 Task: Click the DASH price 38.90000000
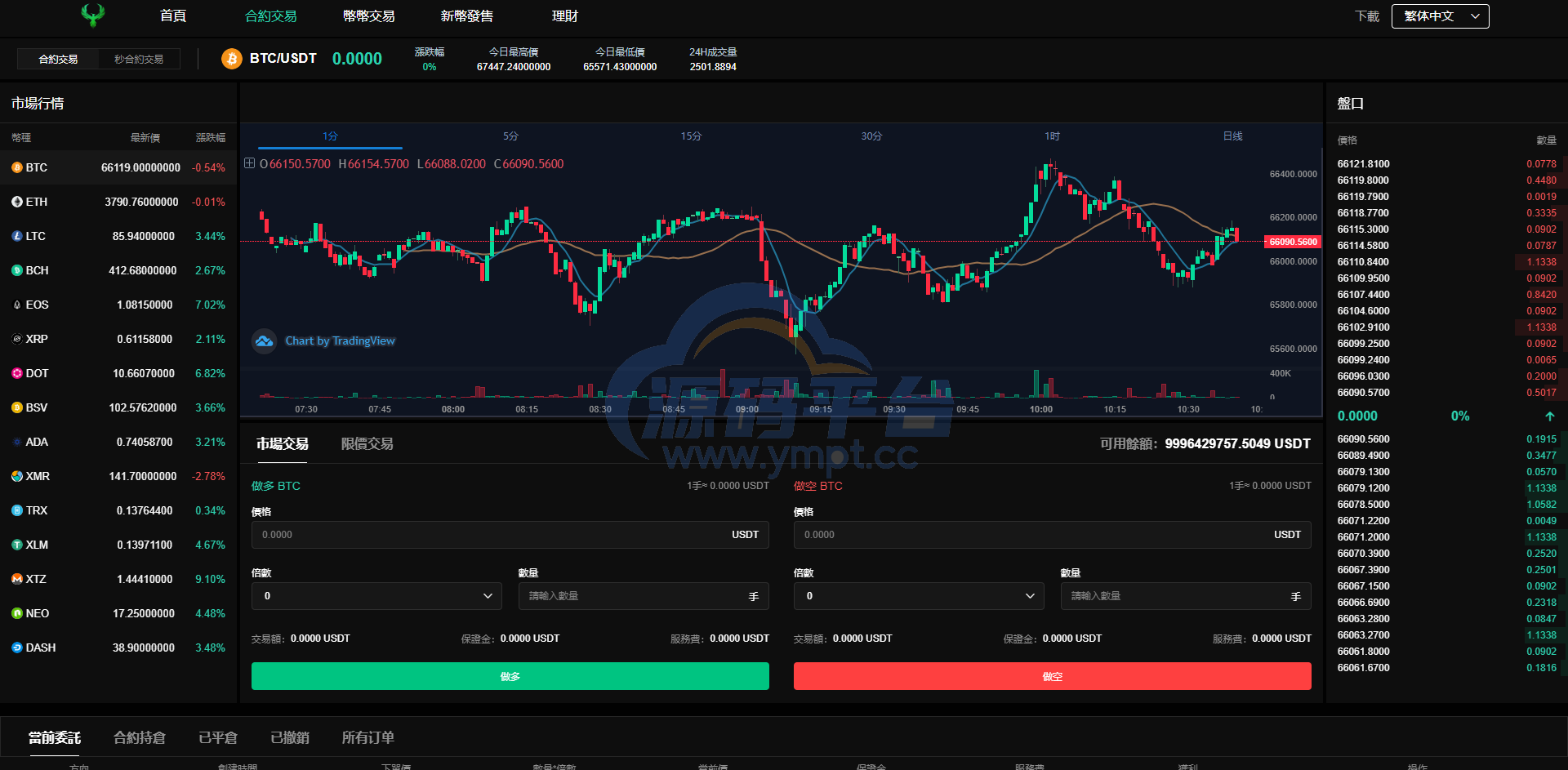[144, 648]
